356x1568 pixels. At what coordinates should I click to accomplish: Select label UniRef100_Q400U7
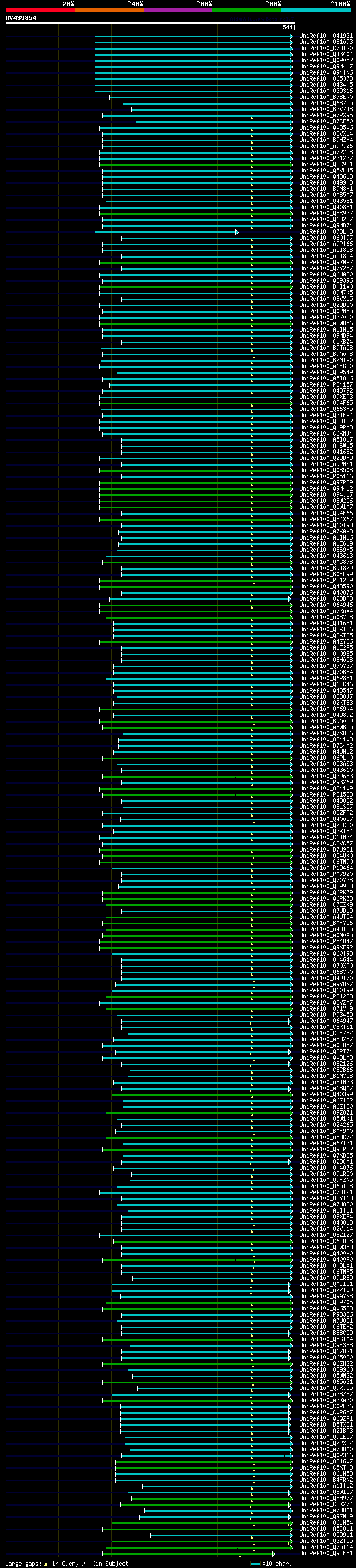[326, 819]
